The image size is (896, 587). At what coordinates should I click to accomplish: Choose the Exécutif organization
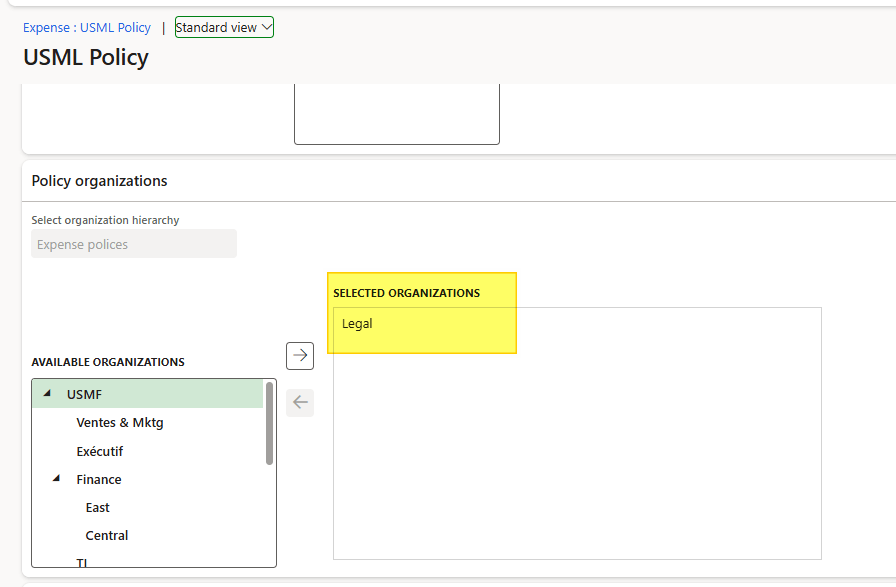tap(100, 451)
